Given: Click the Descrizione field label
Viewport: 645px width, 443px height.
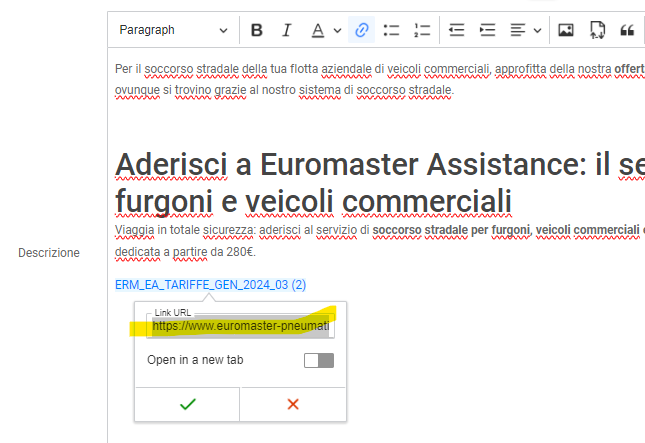Looking at the screenshot, I should [49, 253].
